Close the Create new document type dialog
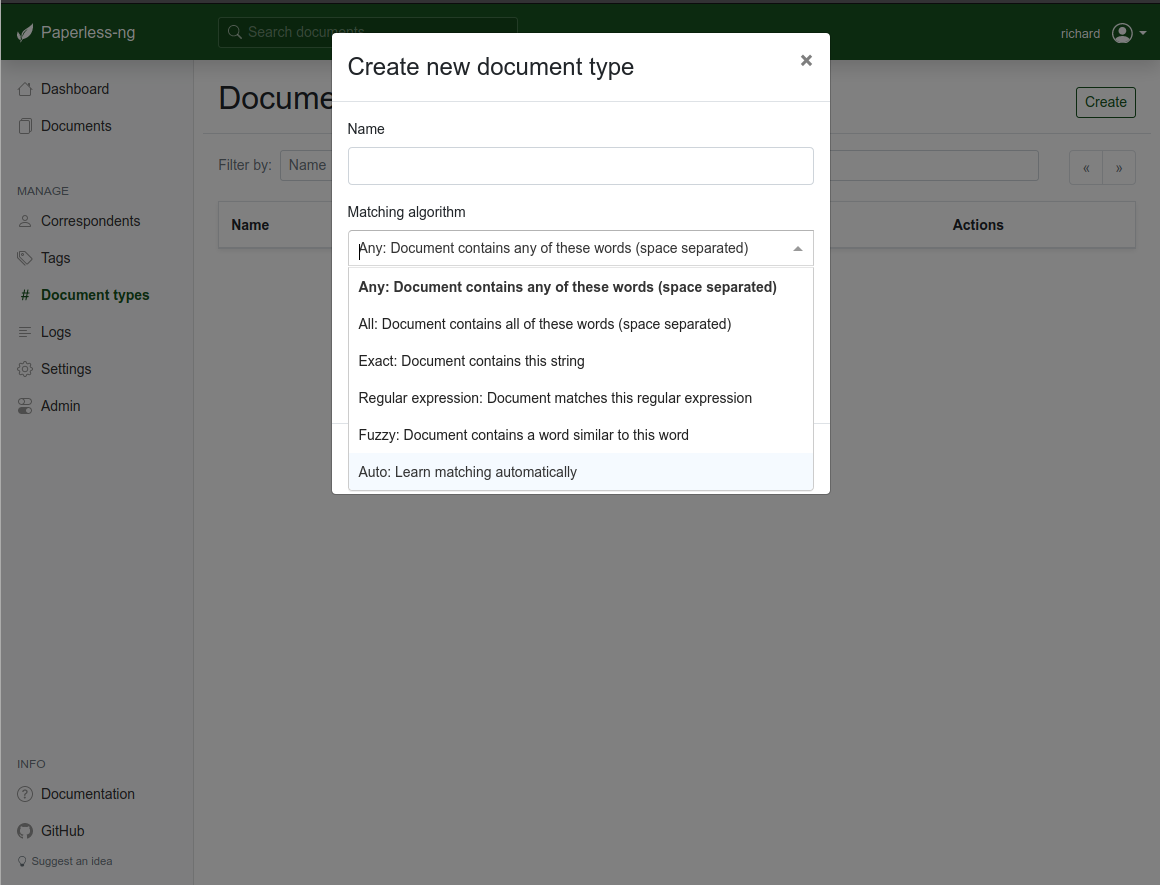 (x=806, y=61)
